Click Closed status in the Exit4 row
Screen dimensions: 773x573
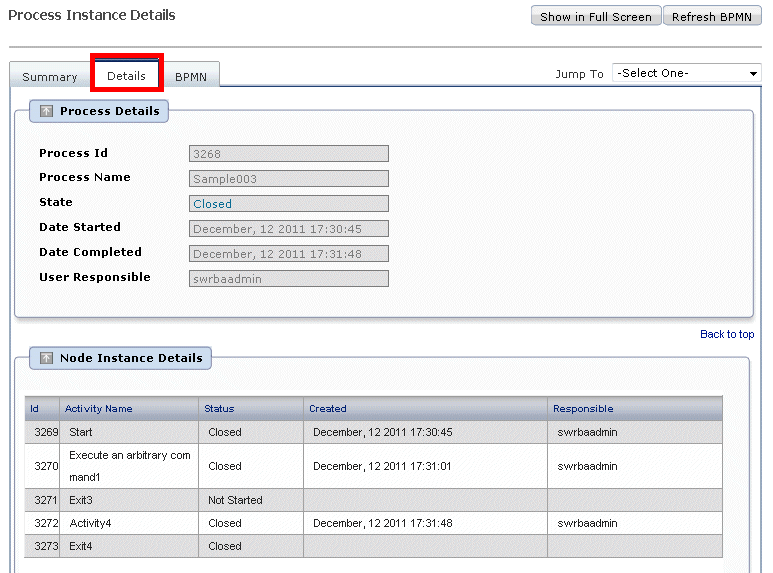coord(225,546)
